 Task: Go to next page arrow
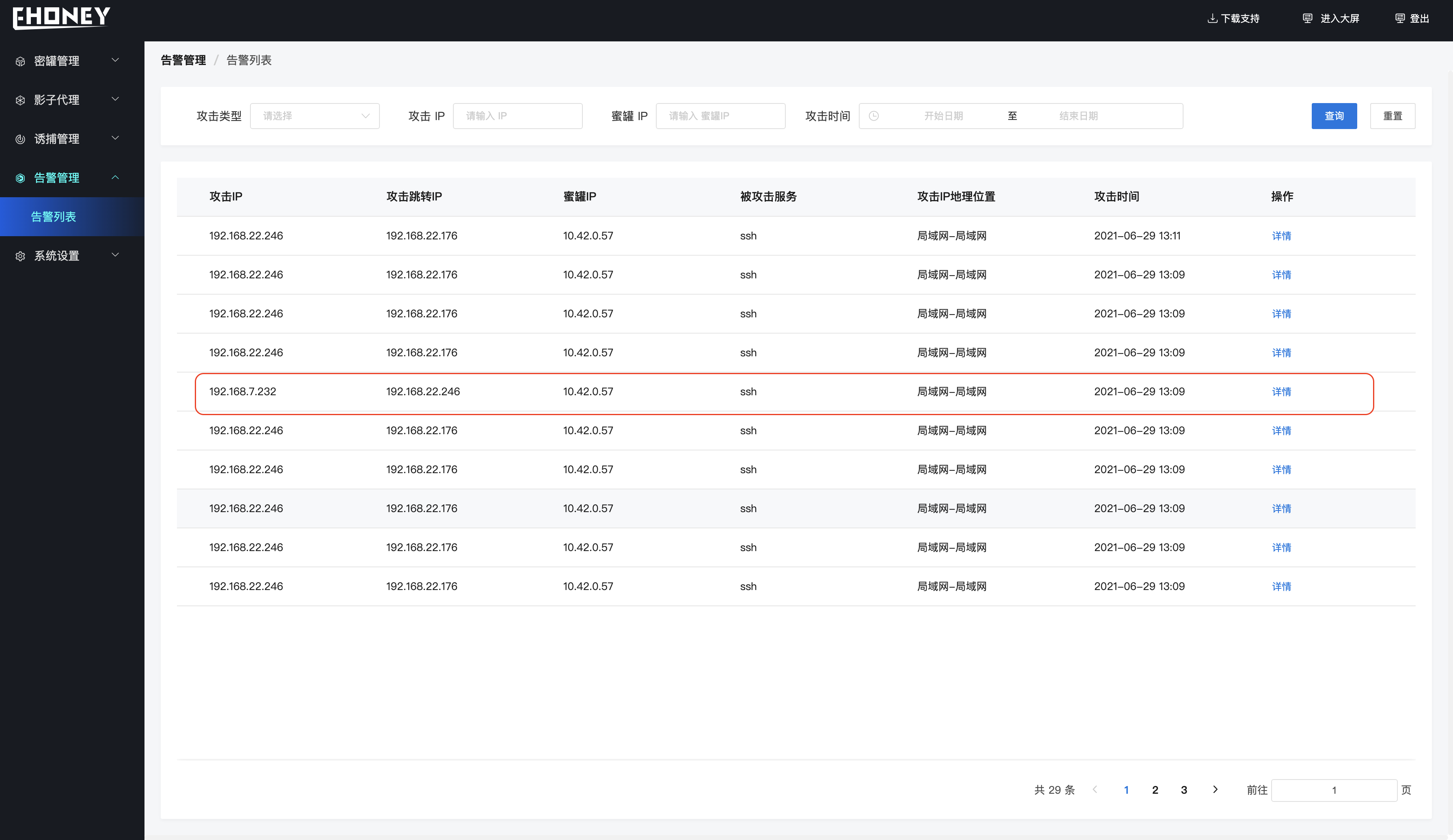[x=1216, y=789]
